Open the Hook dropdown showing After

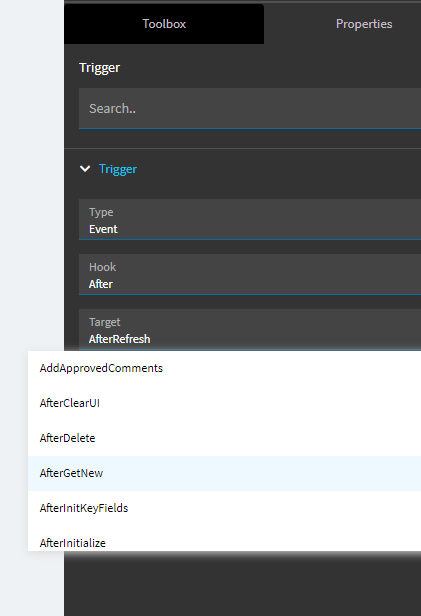[x=250, y=274]
